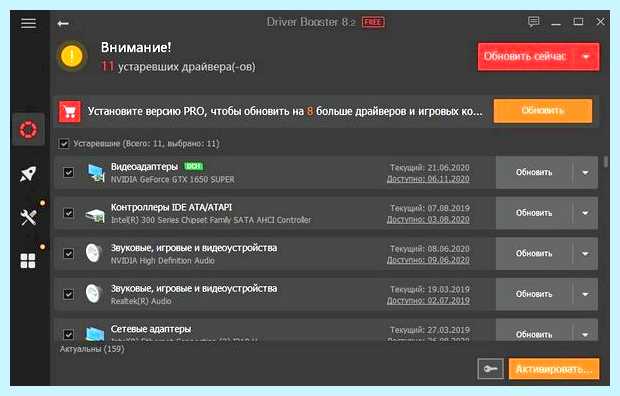Click the red shopping cart icon
The image size is (620, 396).
click(70, 112)
